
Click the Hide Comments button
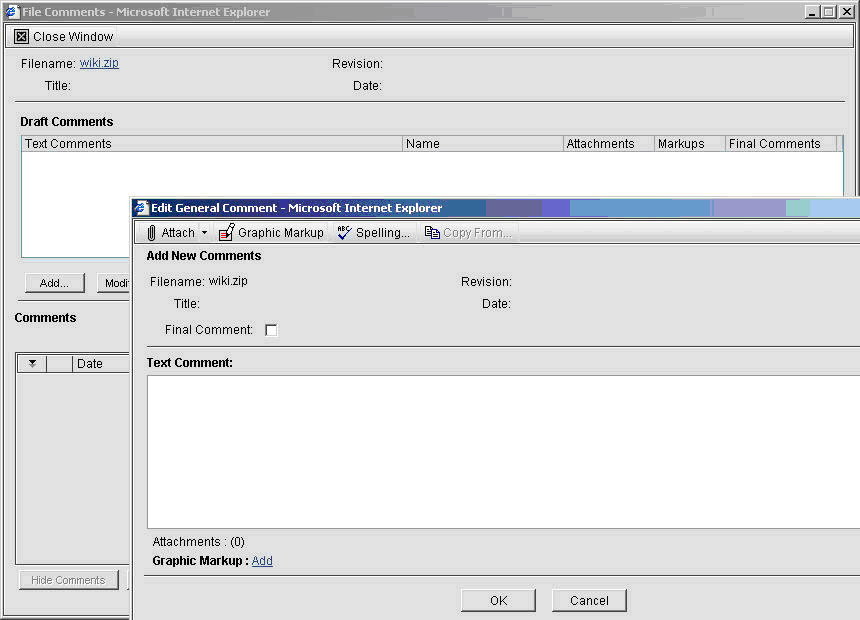pos(69,580)
